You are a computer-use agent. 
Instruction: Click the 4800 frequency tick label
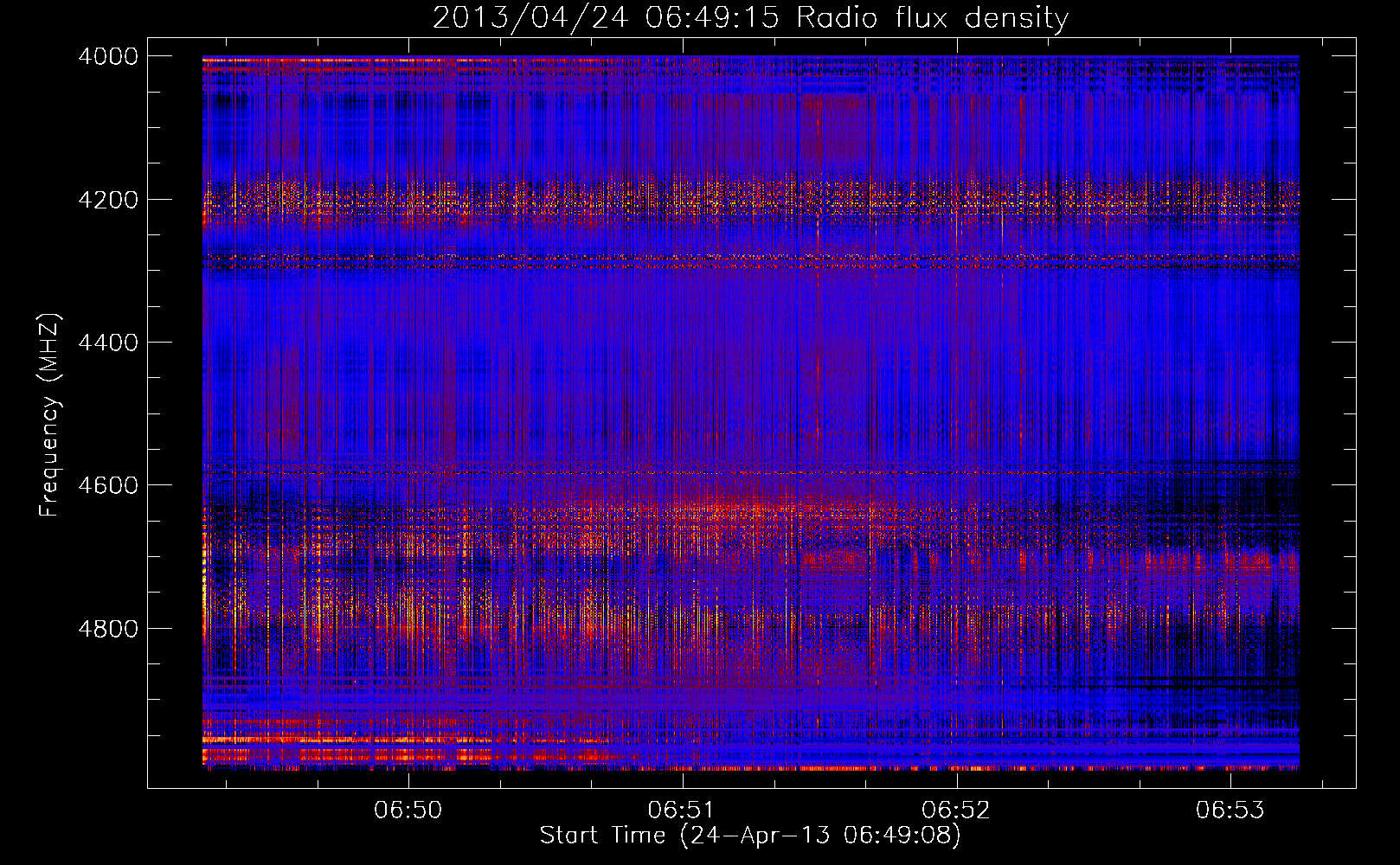[108, 629]
